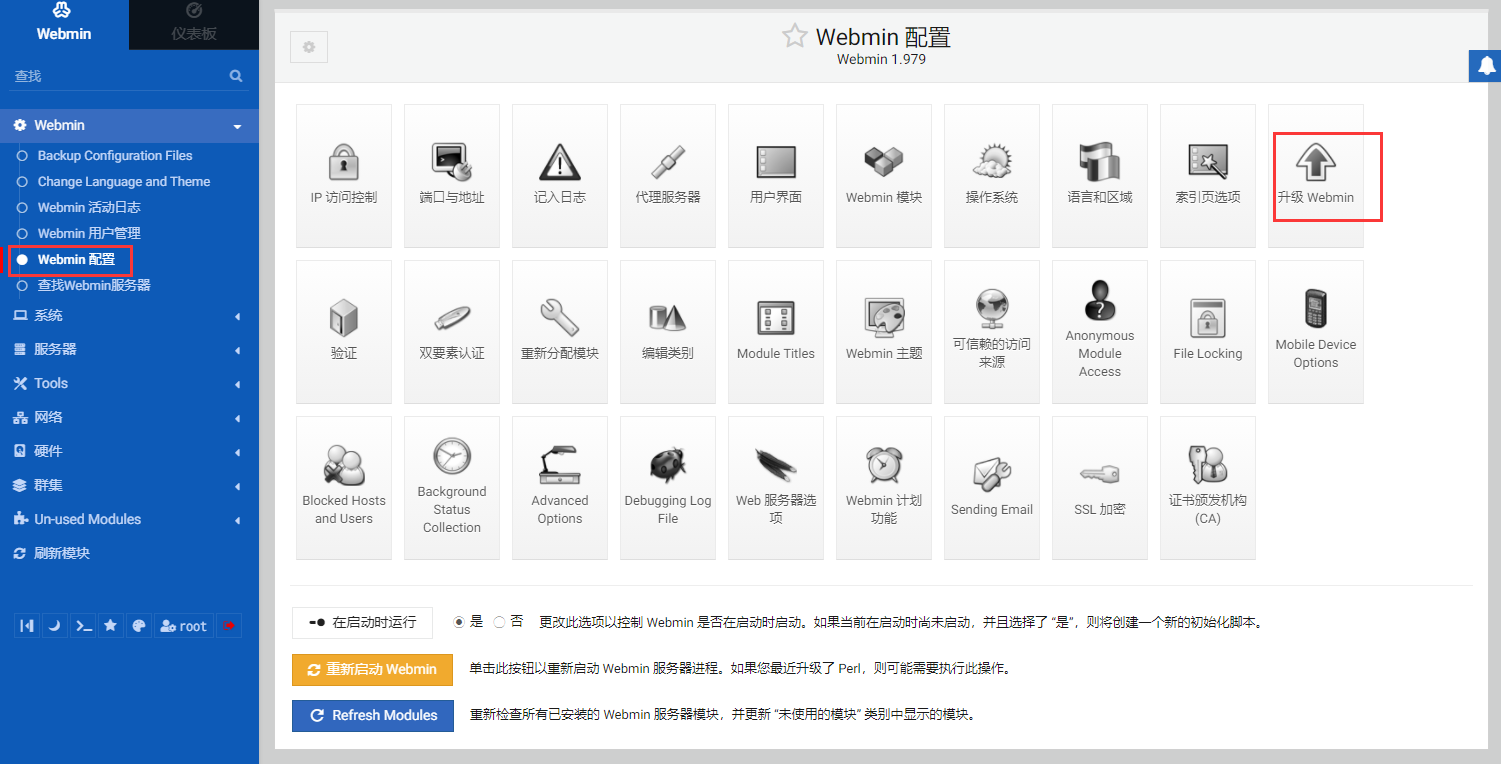Image resolution: width=1501 pixels, height=764 pixels.
Task: Toggle night mode moon icon
Action: point(55,626)
